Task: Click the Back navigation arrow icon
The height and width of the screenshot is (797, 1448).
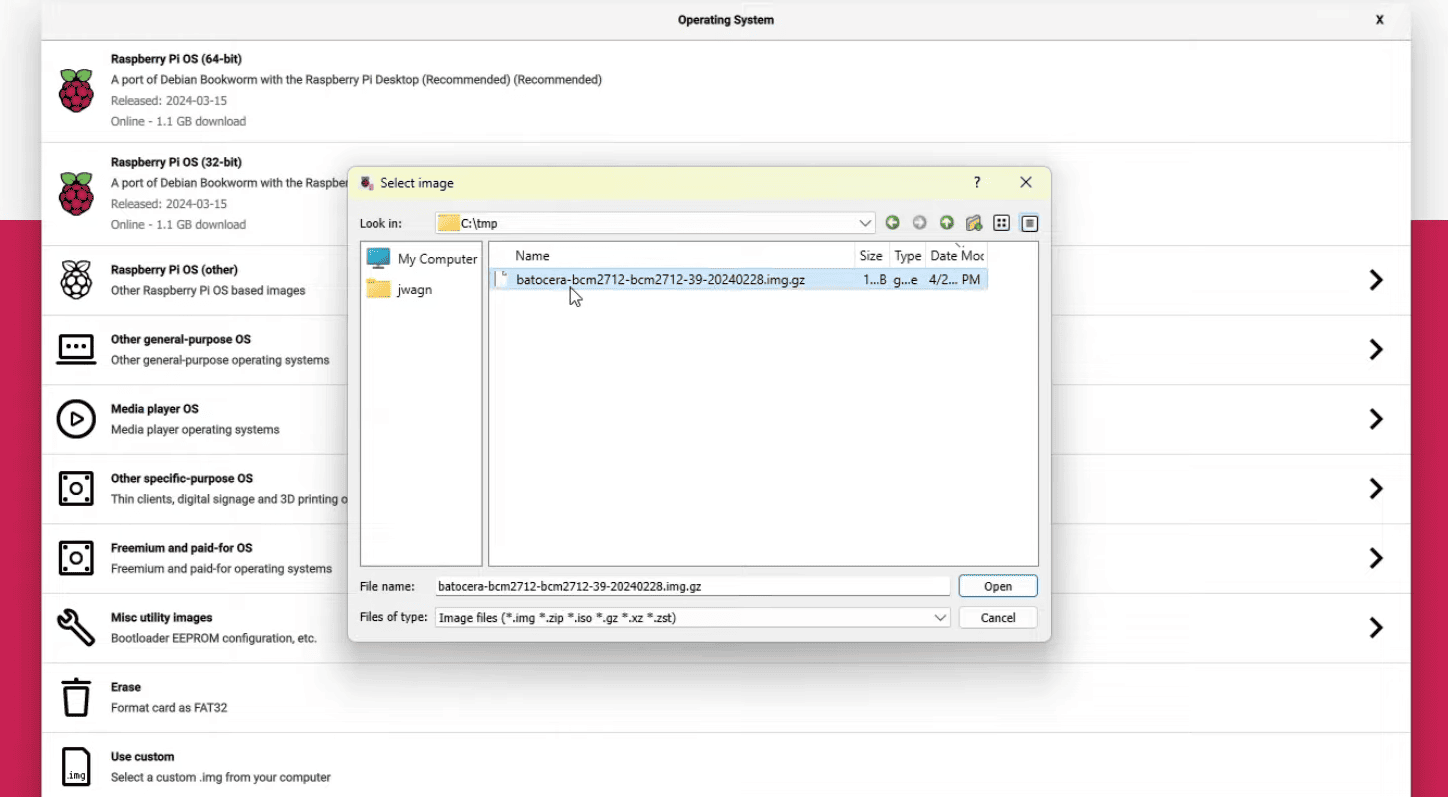Action: [892, 223]
